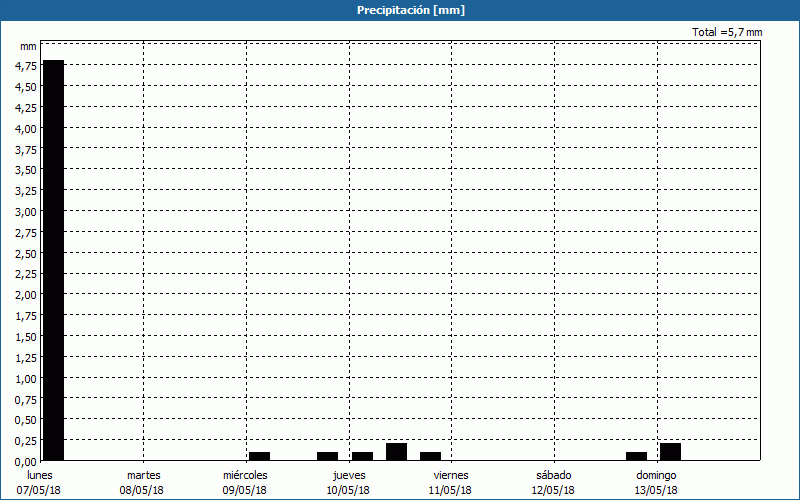Click the small bar just before jueves gridline

click(328, 456)
